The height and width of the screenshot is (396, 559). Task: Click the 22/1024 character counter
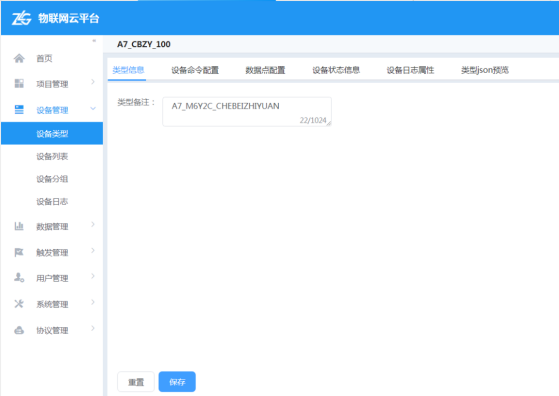coord(313,120)
